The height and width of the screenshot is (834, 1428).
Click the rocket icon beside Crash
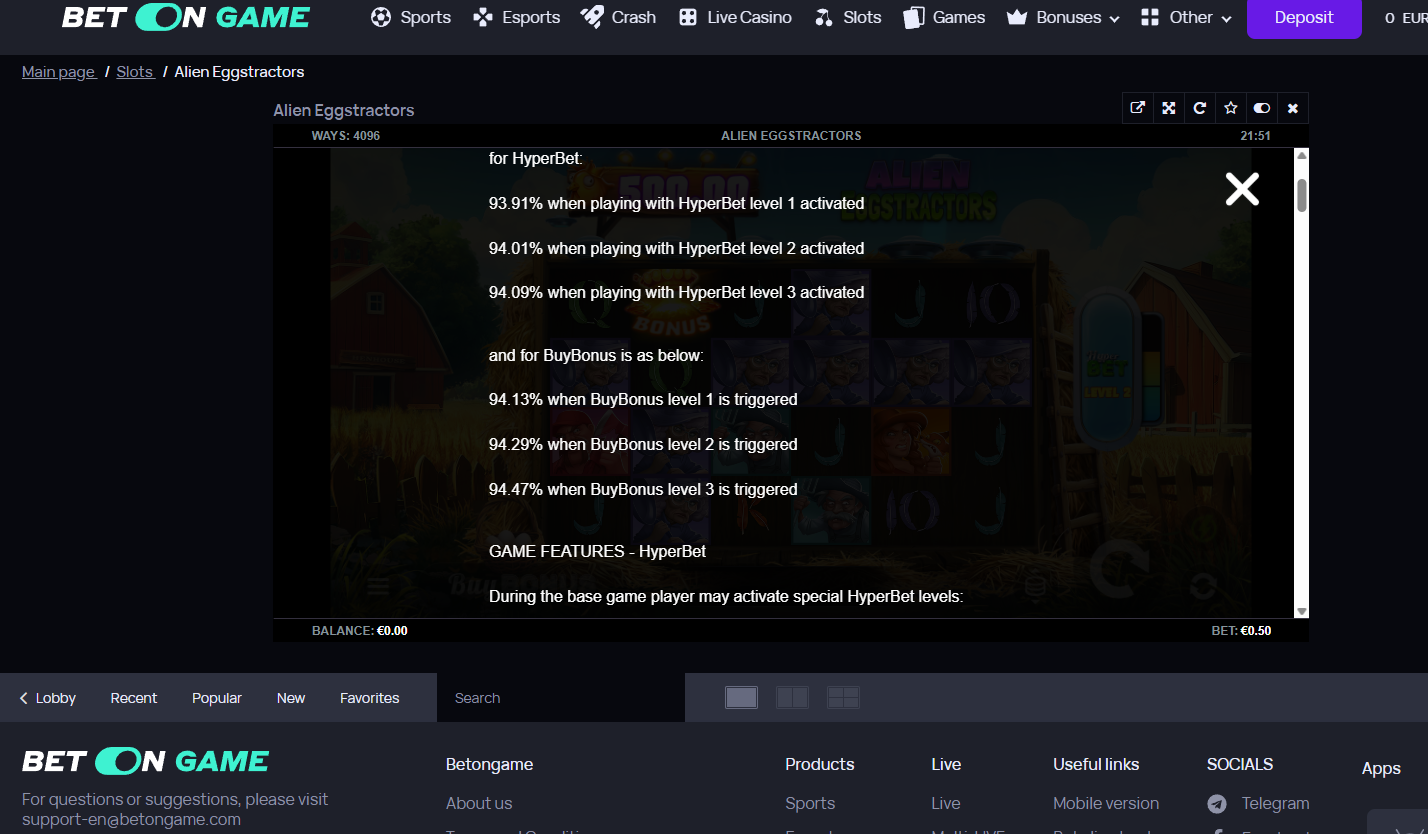(x=592, y=17)
